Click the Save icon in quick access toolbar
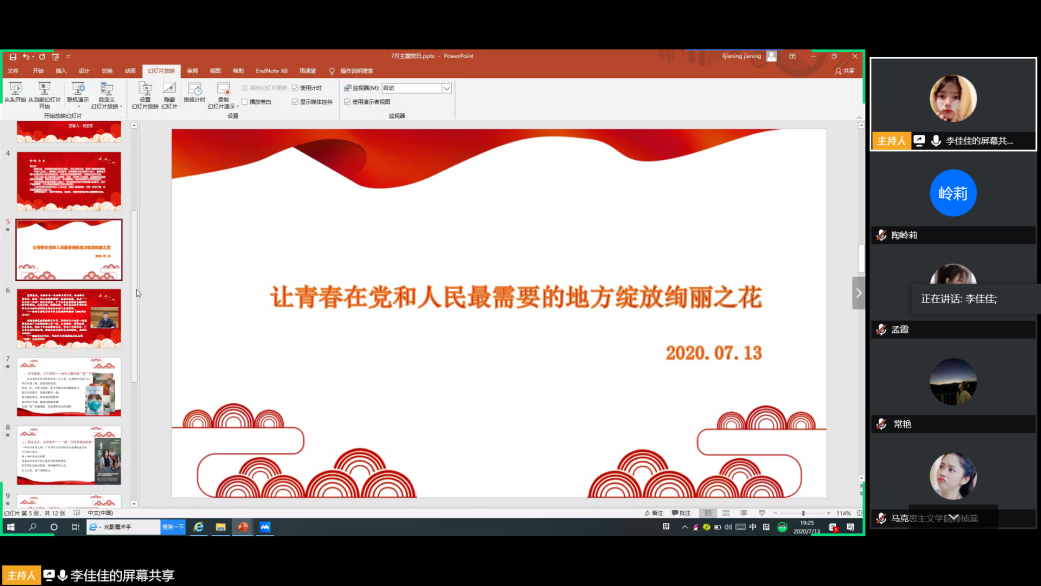Image resolution: width=1041 pixels, height=586 pixels. pos(12,56)
